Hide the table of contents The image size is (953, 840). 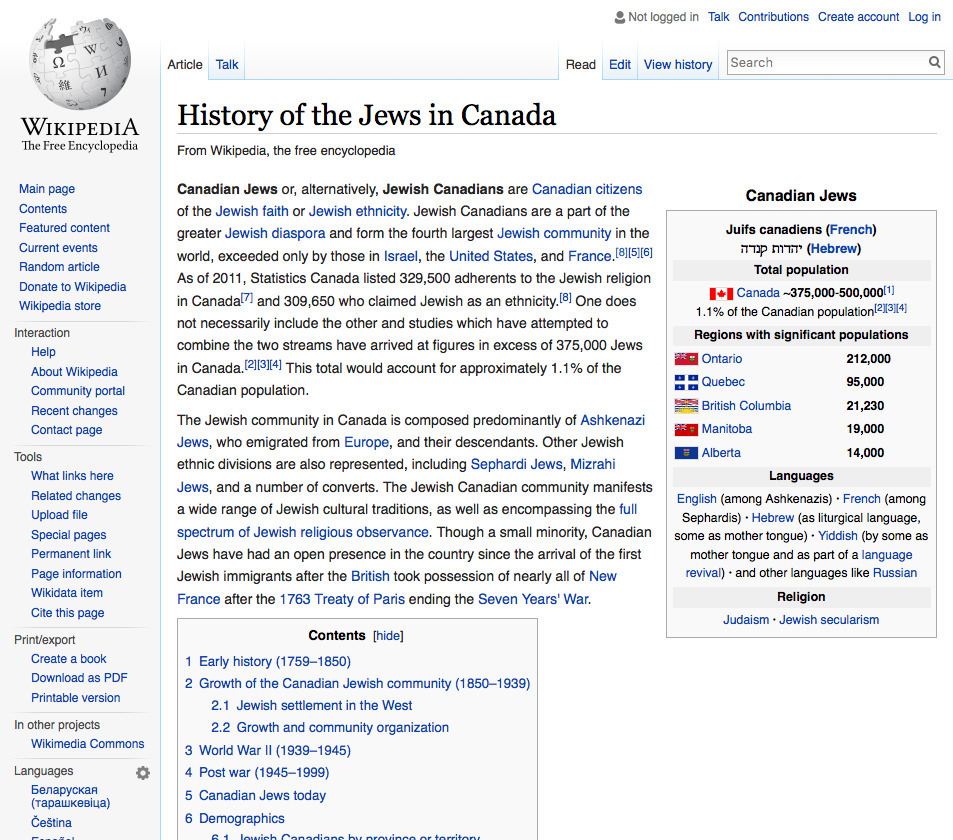coord(388,635)
